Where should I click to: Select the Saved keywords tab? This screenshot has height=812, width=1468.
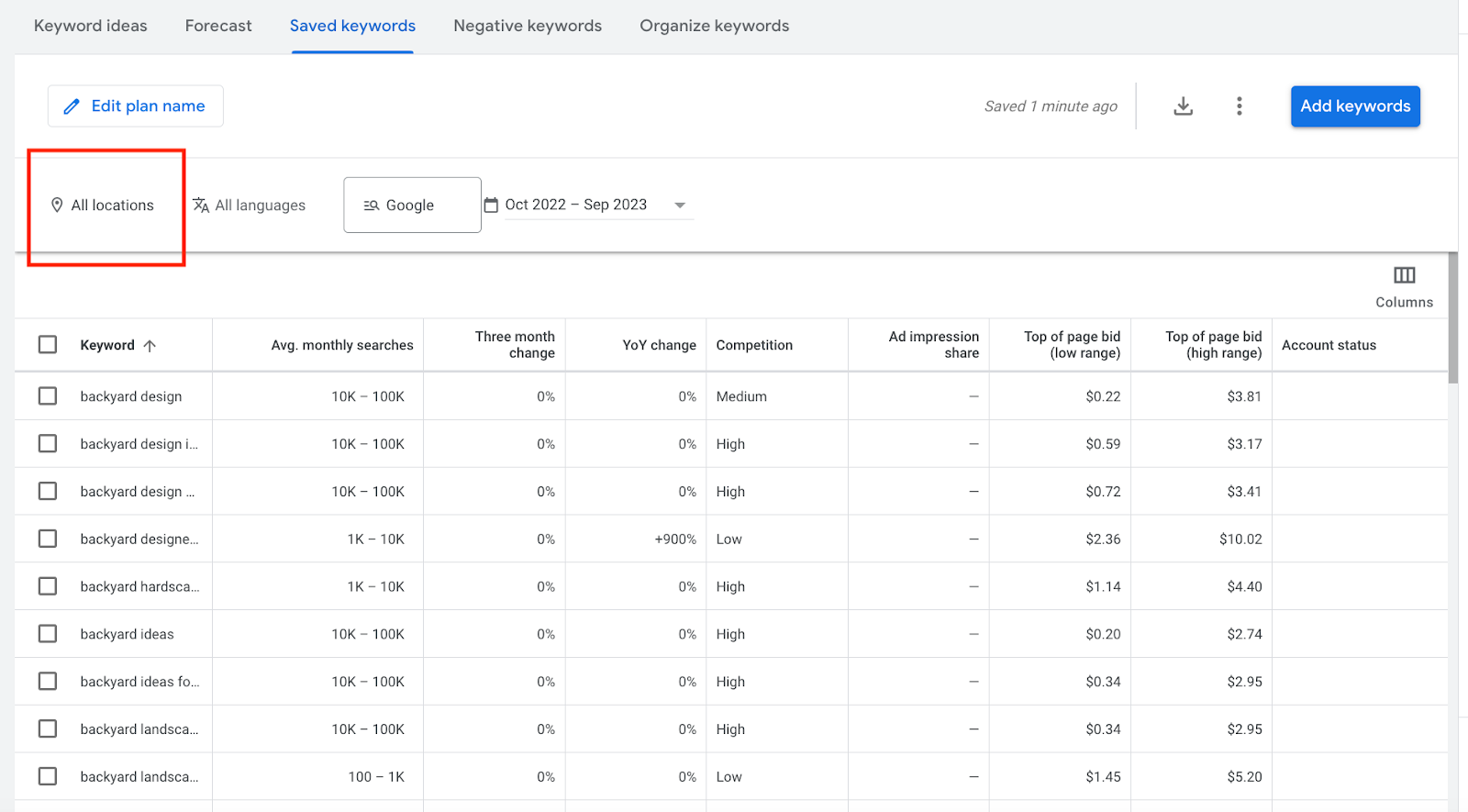352,26
